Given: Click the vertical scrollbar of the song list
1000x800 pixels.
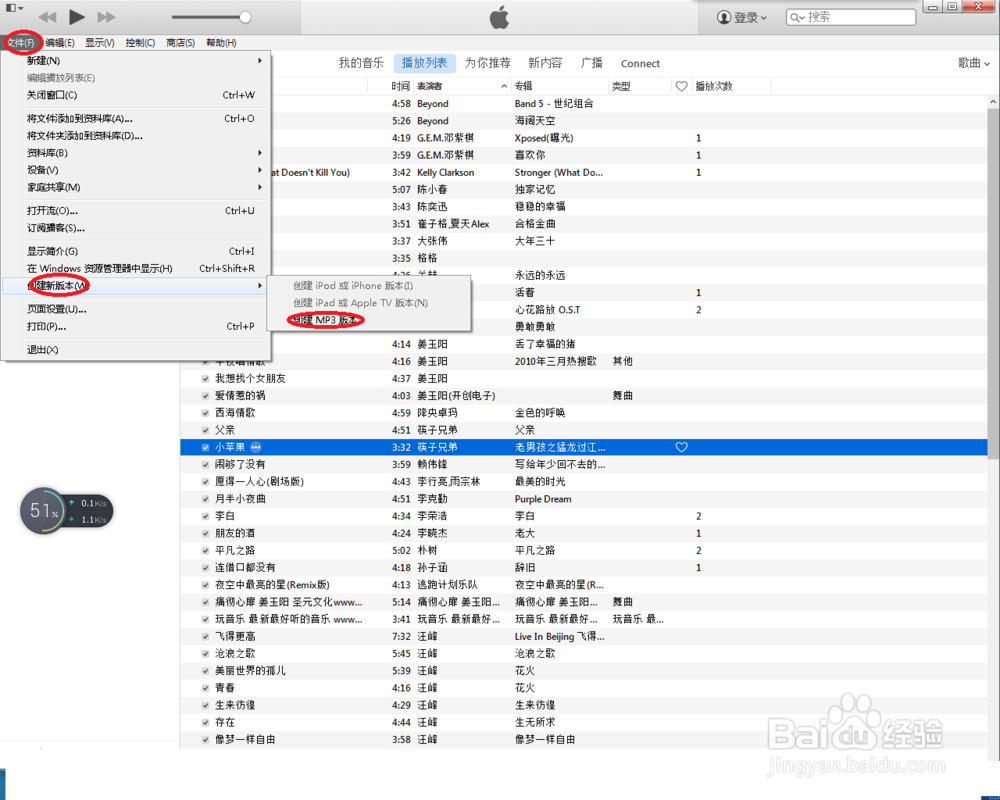Looking at the screenshot, I should [993, 283].
